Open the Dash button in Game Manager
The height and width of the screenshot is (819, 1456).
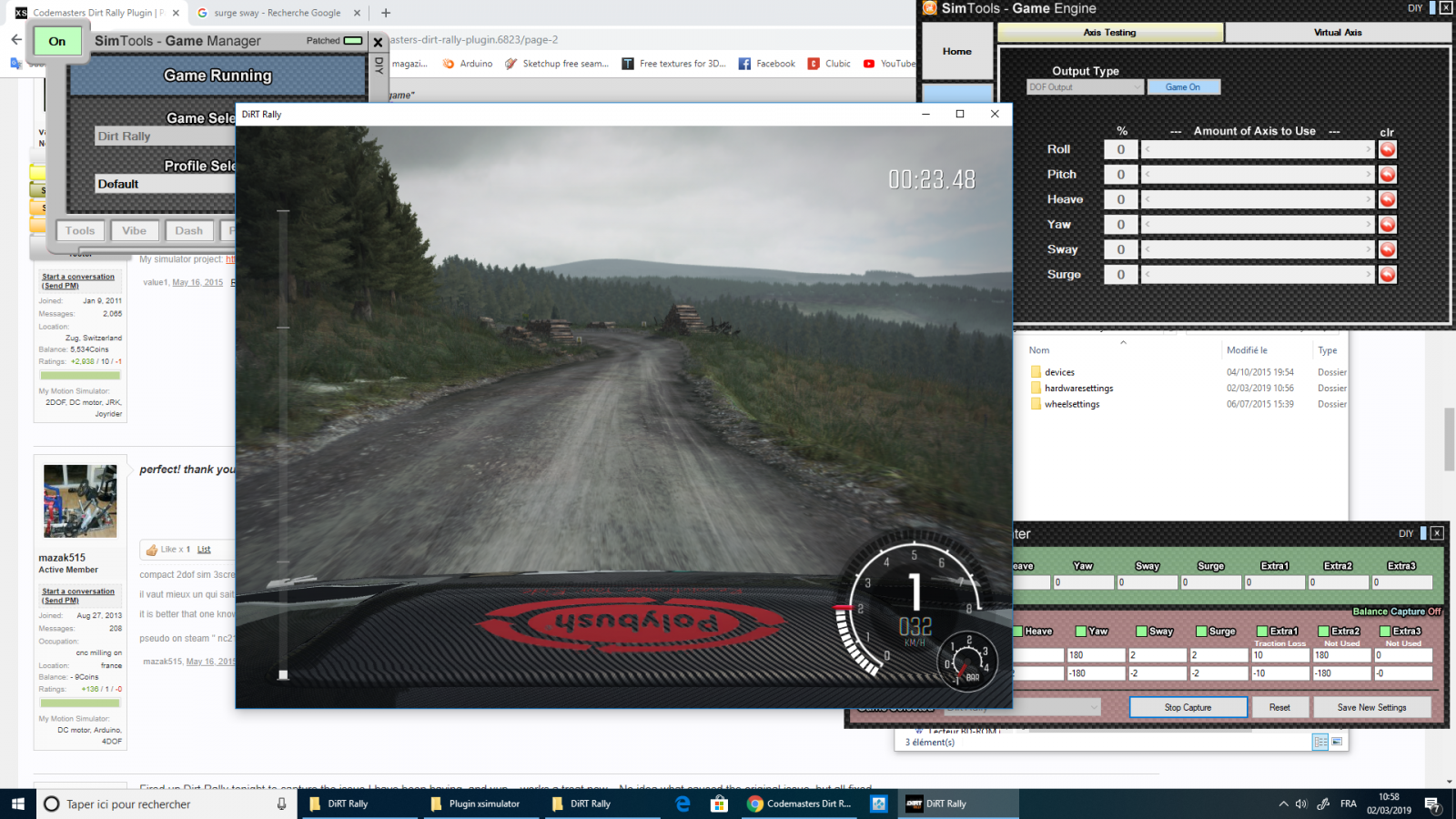[x=189, y=231]
